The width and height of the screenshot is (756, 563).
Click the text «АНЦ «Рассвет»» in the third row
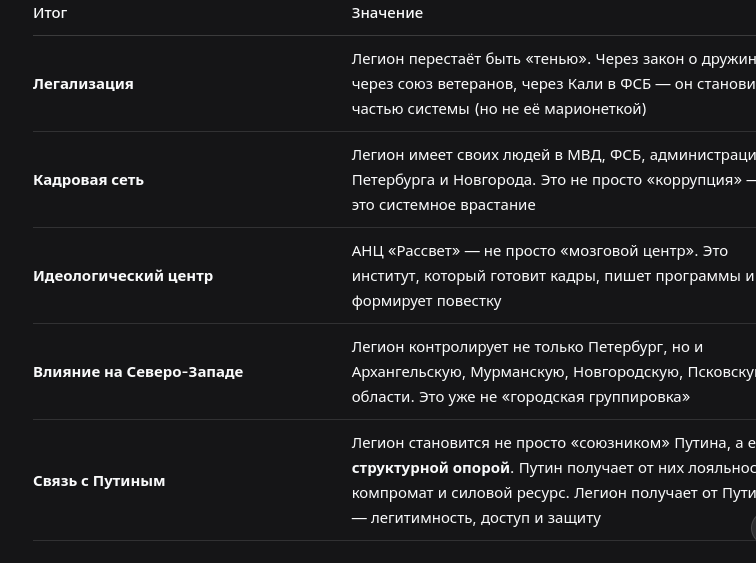pyautogui.click(x=406, y=251)
